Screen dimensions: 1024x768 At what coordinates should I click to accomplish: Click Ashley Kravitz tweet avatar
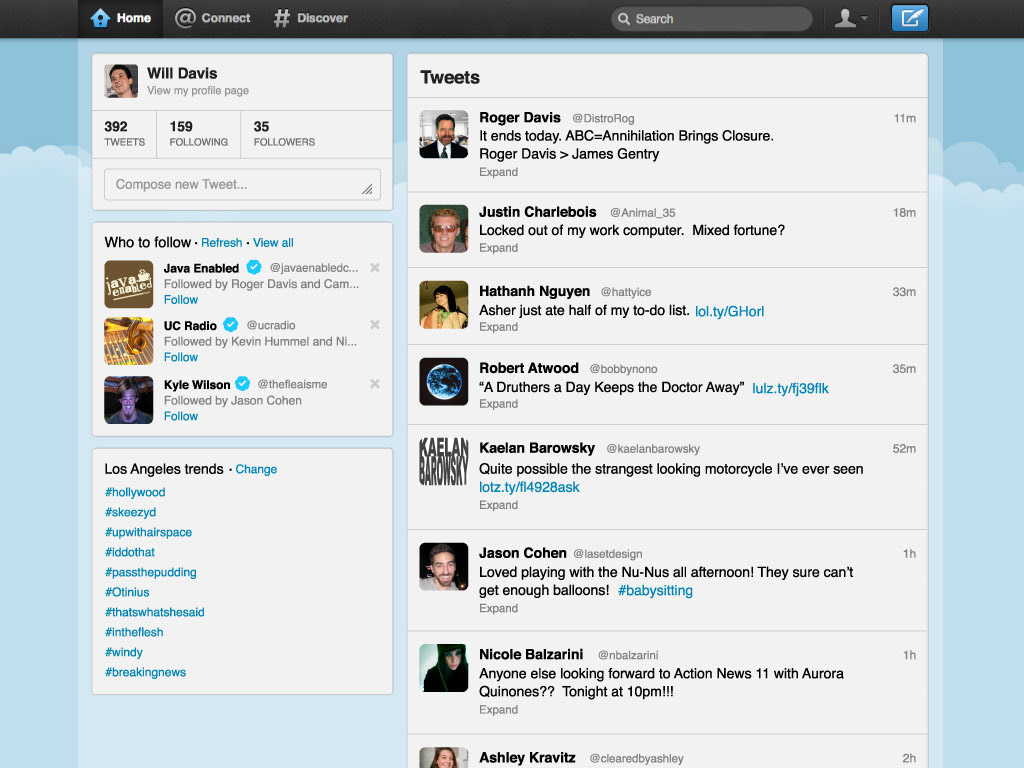(x=444, y=758)
